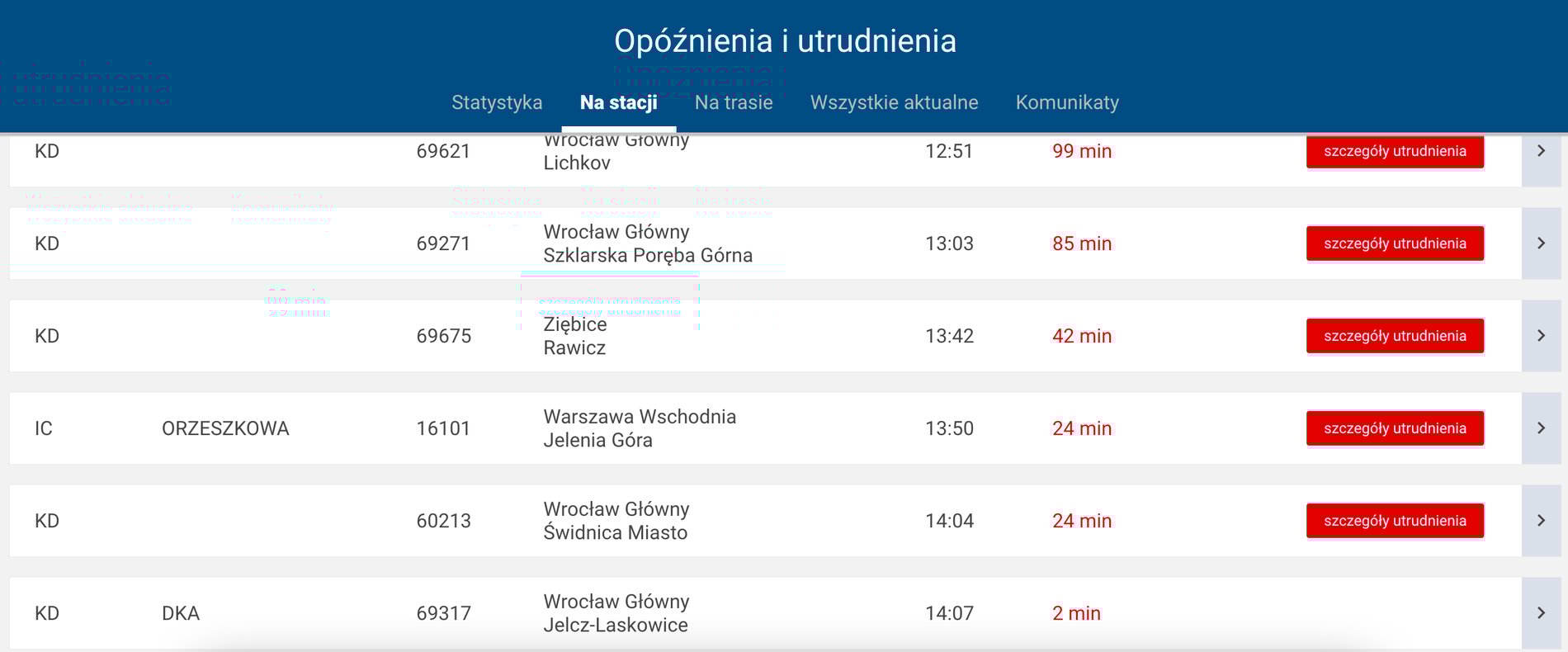Select the Ziębice to Rawicz train row
1568x652 pixels.
(x=766, y=336)
